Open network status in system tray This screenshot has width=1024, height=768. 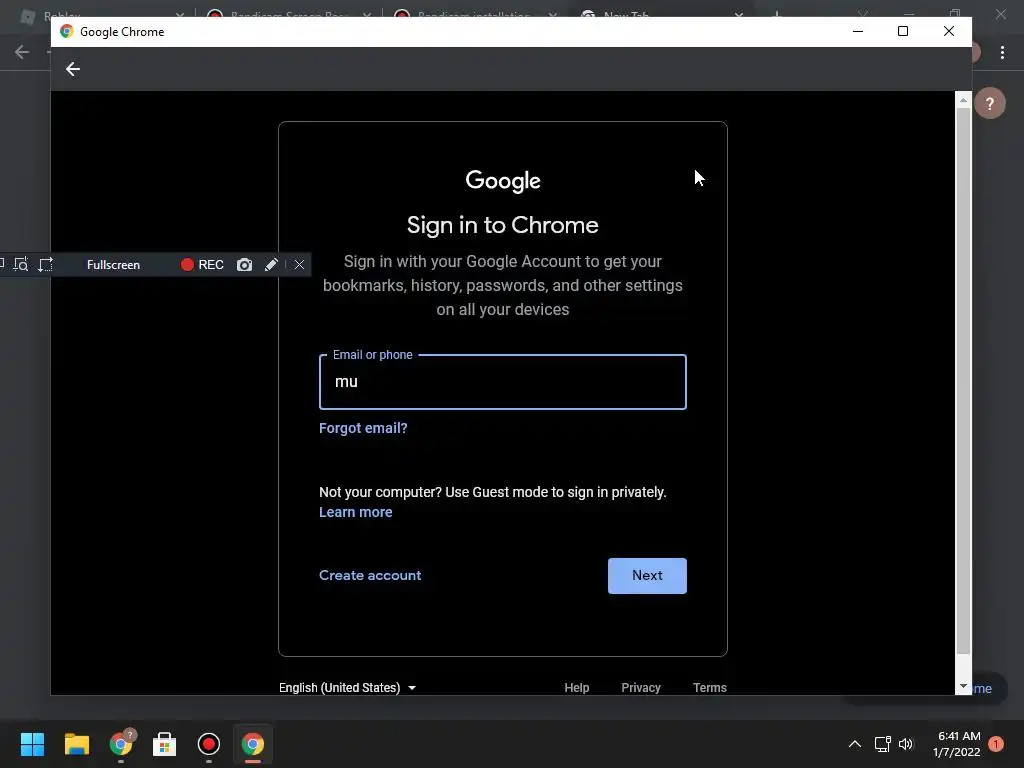tap(882, 744)
